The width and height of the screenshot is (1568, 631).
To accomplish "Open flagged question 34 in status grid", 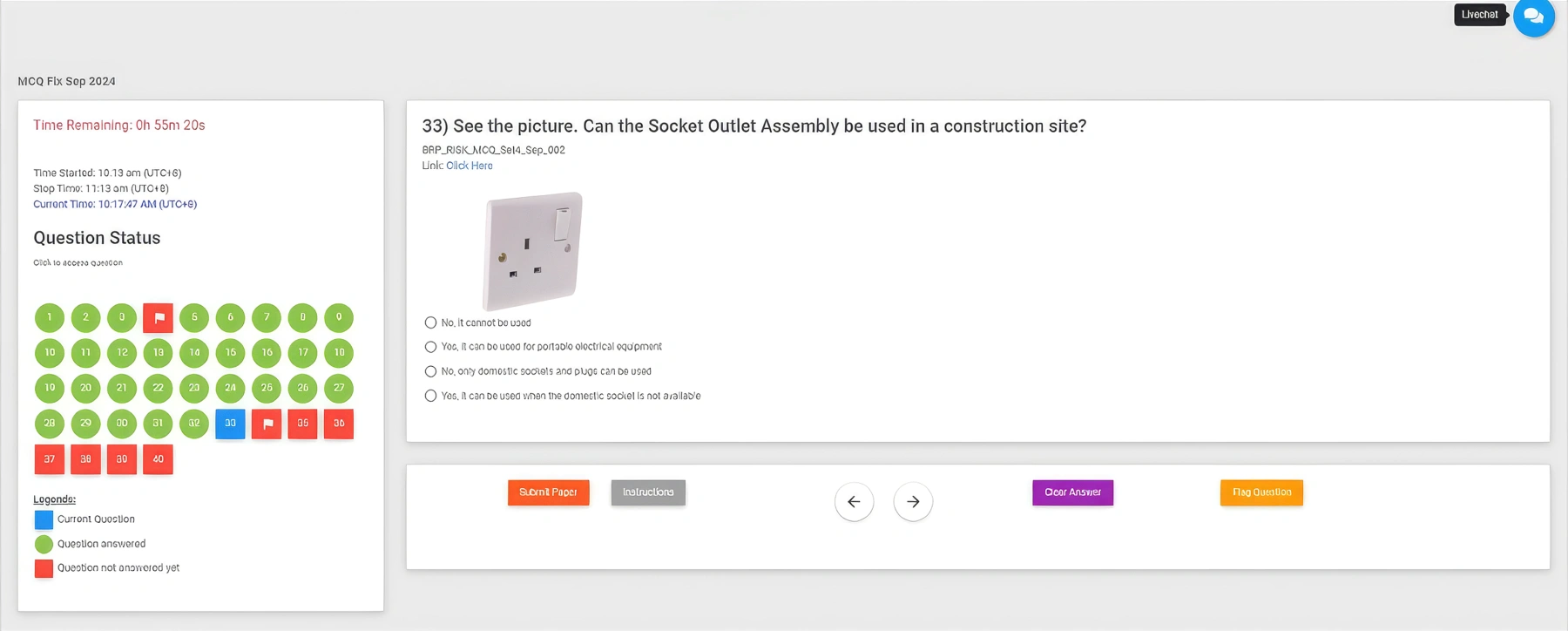I will 267,424.
